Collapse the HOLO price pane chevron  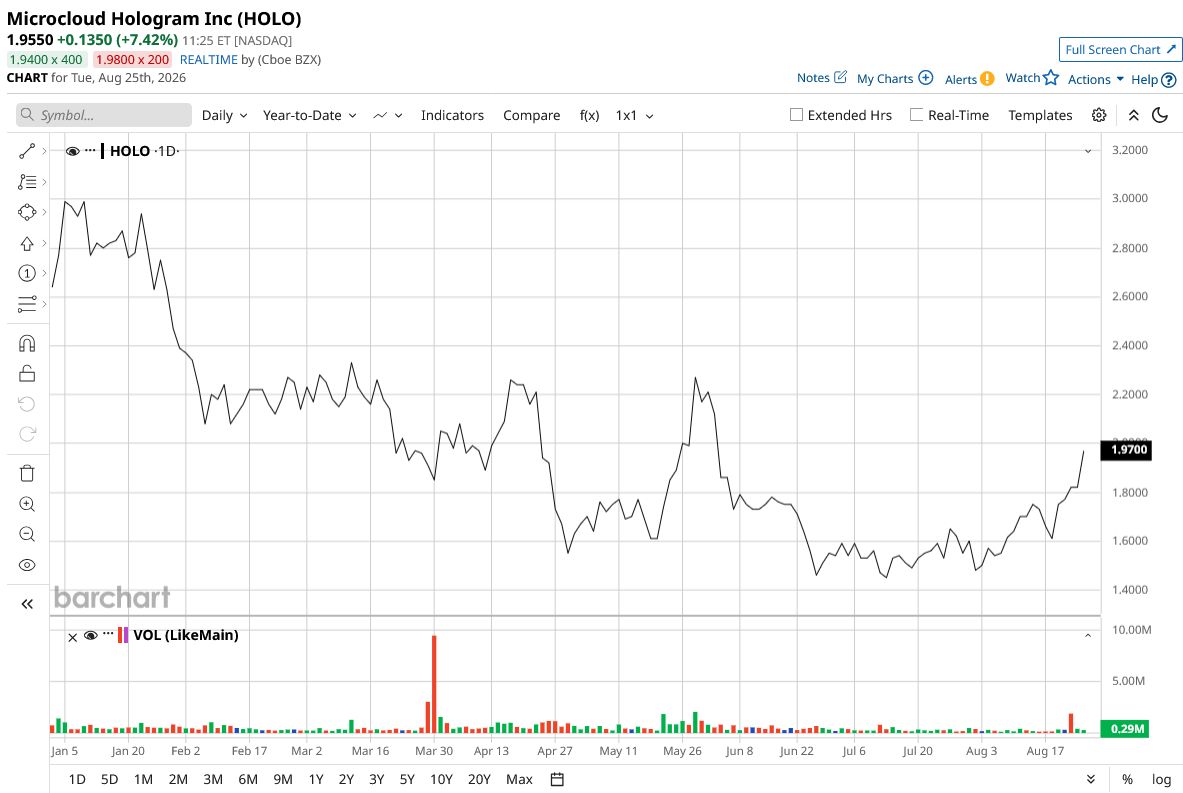pos(1088,151)
